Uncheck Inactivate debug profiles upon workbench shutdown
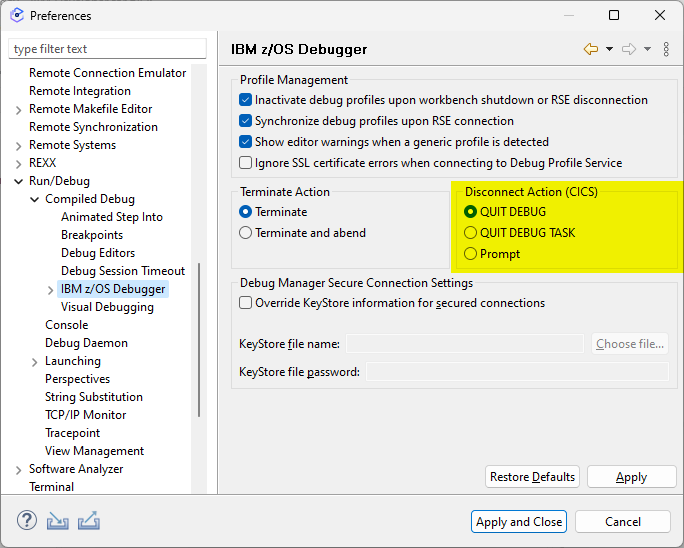 click(246, 100)
